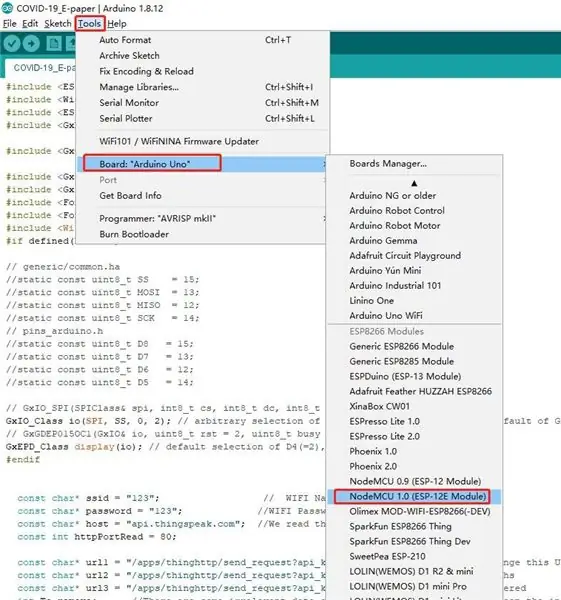Select Generic ESP8285 Module
This screenshot has width=561, height=600.
pyautogui.click(x=414, y=361)
